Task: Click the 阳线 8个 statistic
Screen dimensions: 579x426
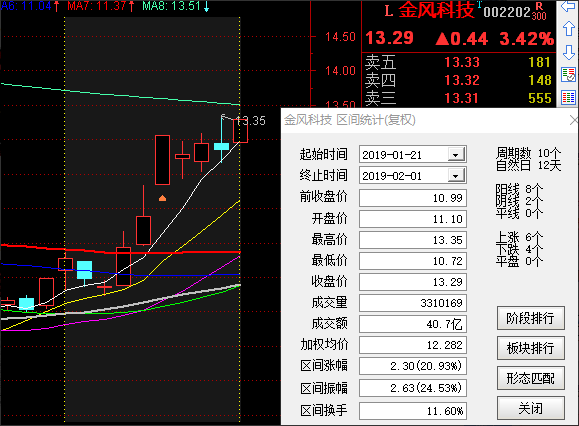Action: 520,189
